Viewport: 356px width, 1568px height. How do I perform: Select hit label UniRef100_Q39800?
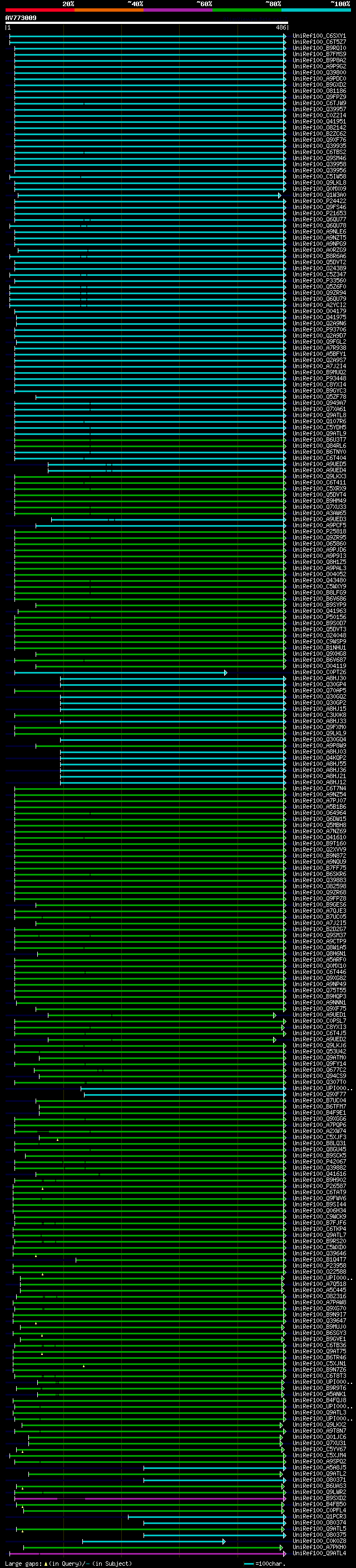(x=319, y=72)
